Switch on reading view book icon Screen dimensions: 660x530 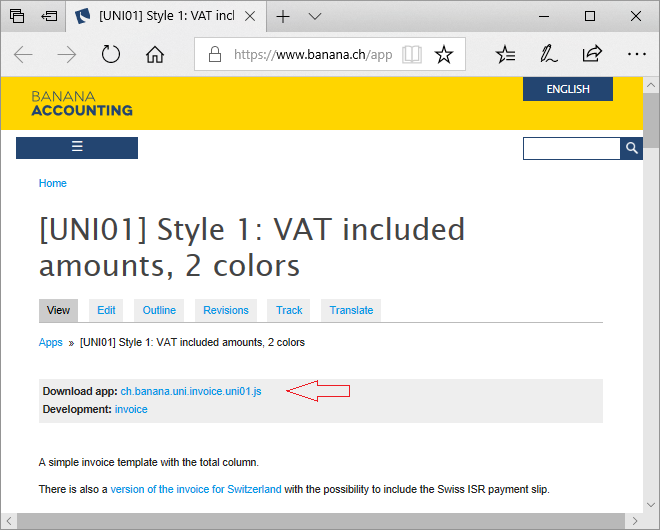(412, 54)
